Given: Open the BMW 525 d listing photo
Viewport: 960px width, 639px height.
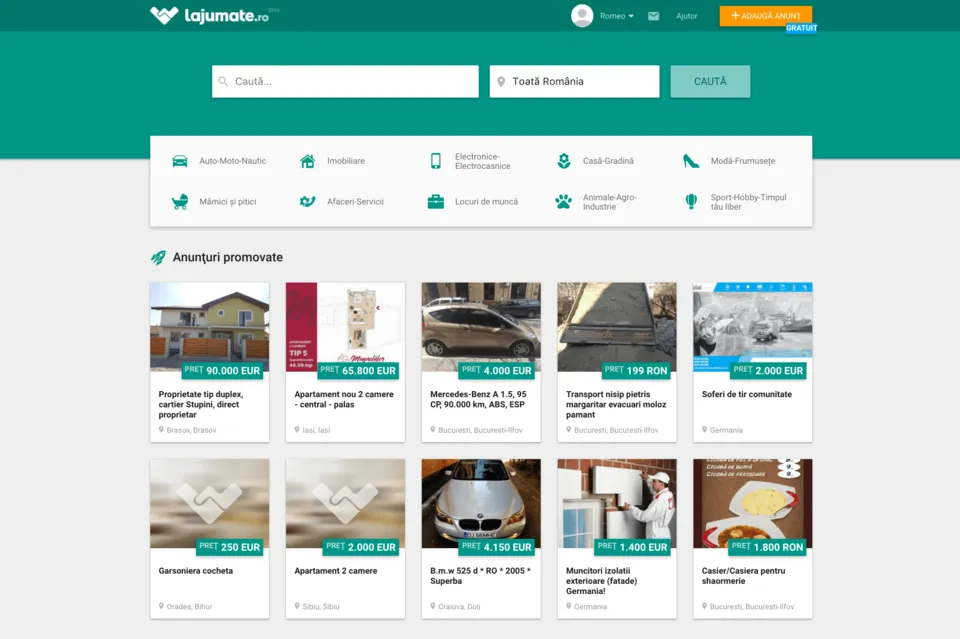Looking at the screenshot, I should 481,503.
